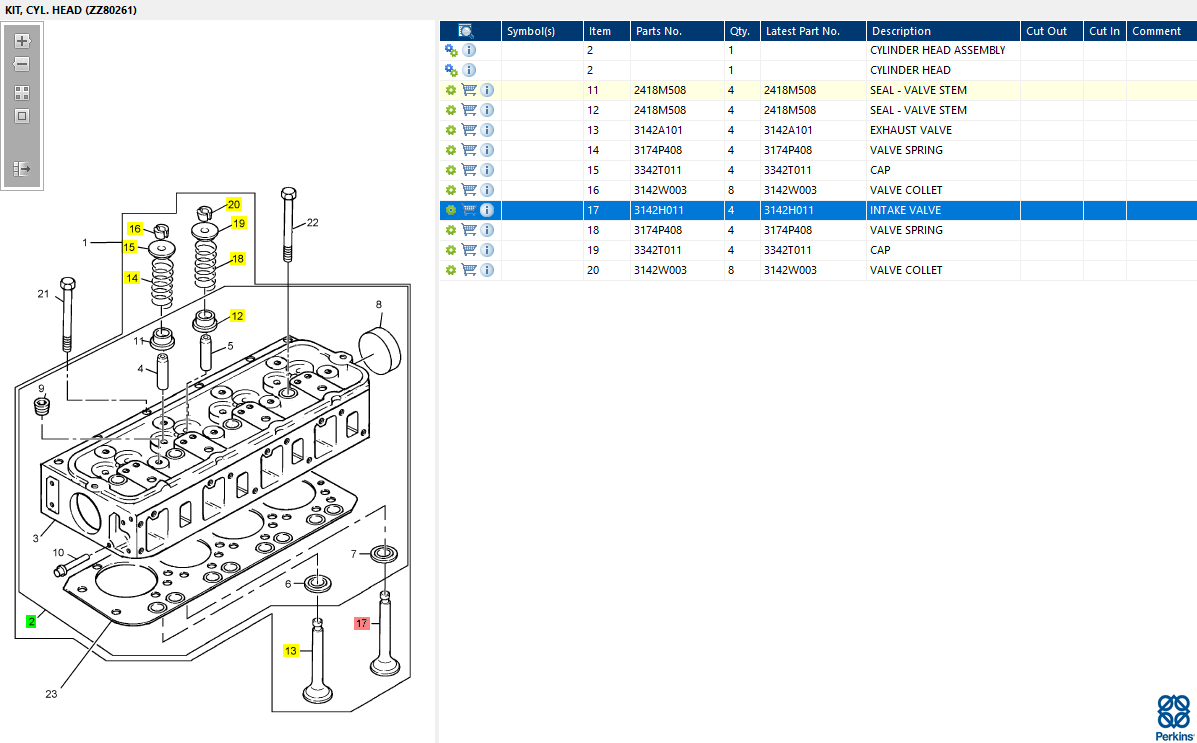Click the zoom in plus icon

(x=22, y=41)
